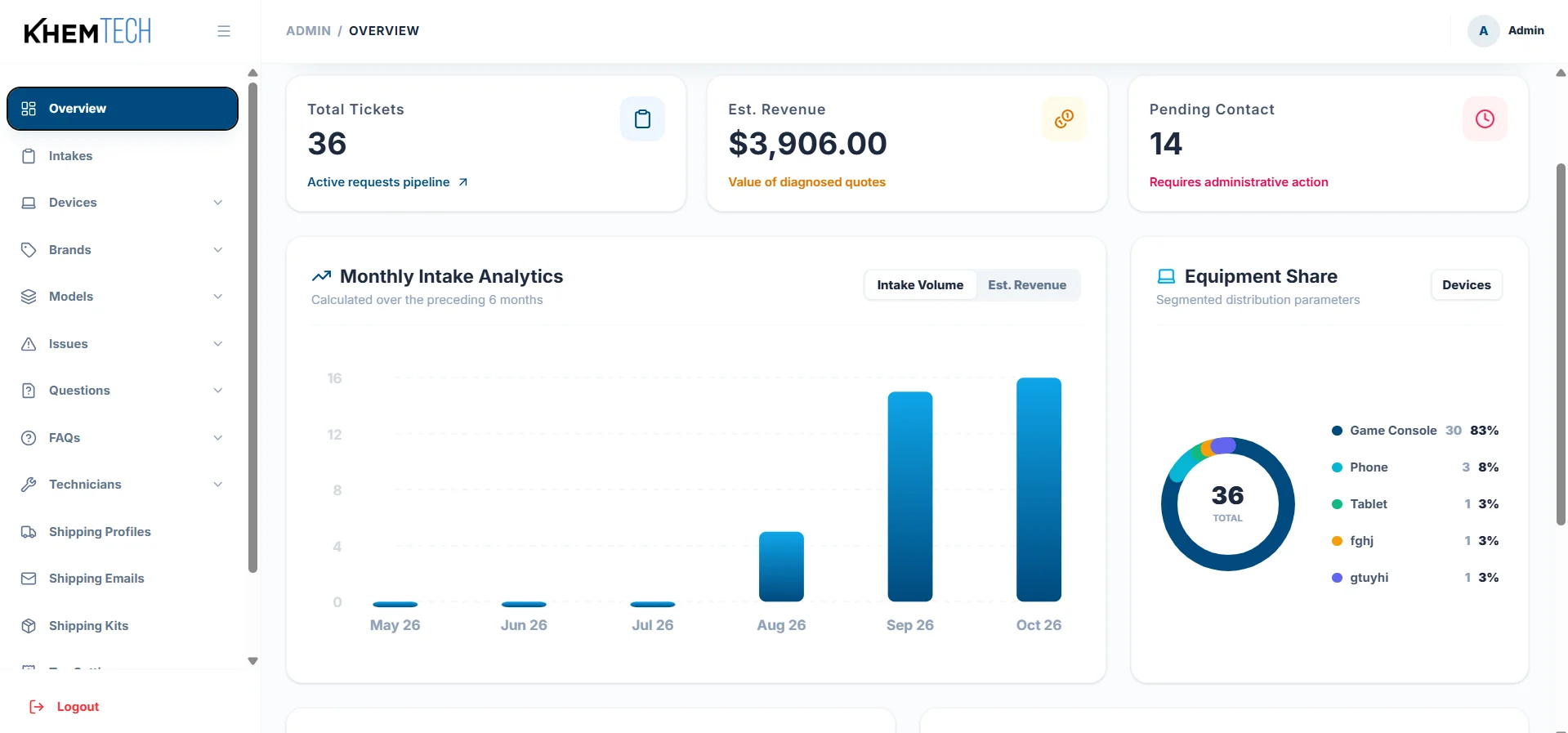
Task: Click the KhemTech logo
Action: [87, 31]
